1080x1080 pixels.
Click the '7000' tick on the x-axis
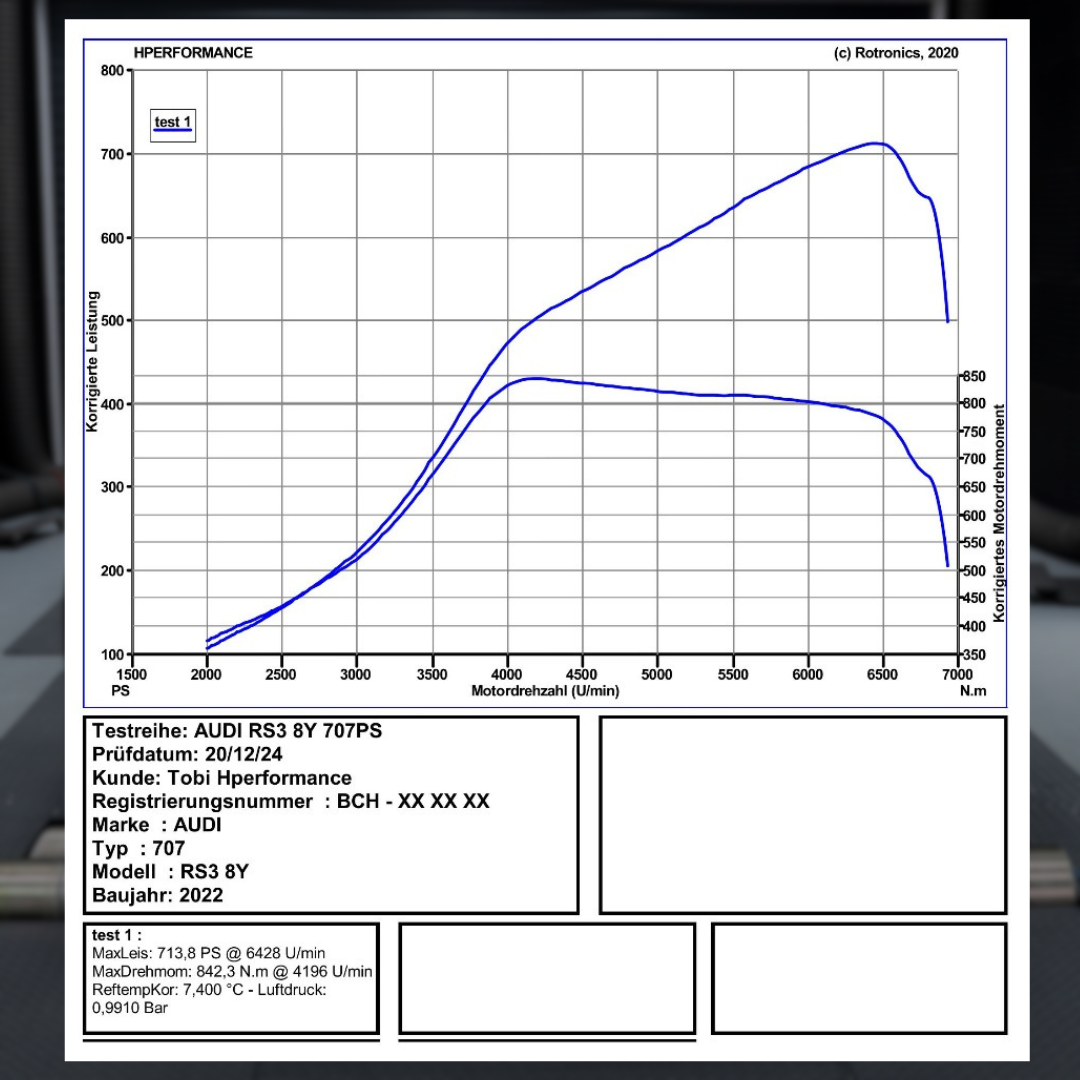click(957, 674)
